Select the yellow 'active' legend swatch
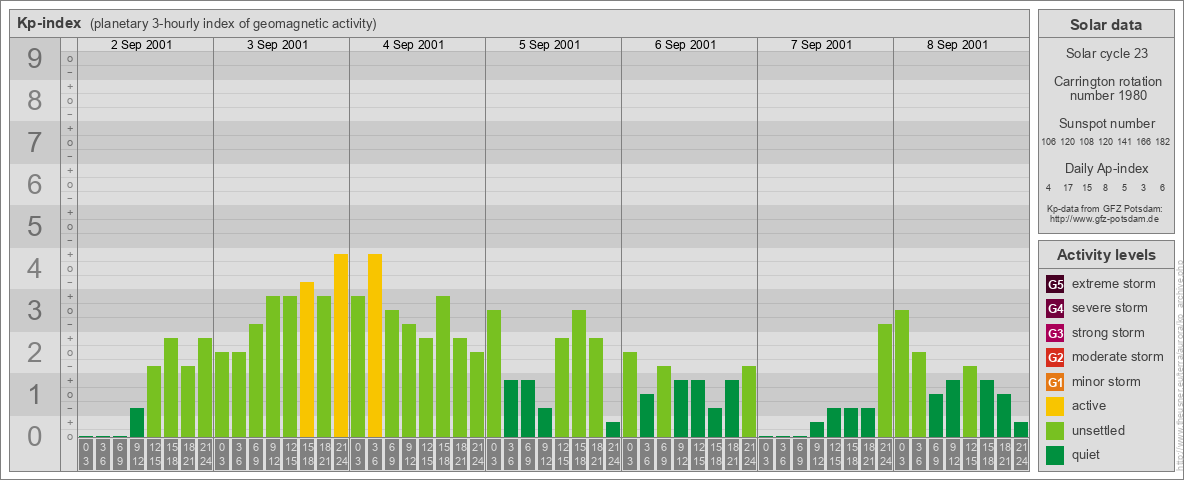Image resolution: width=1184 pixels, height=480 pixels. (x=1055, y=406)
